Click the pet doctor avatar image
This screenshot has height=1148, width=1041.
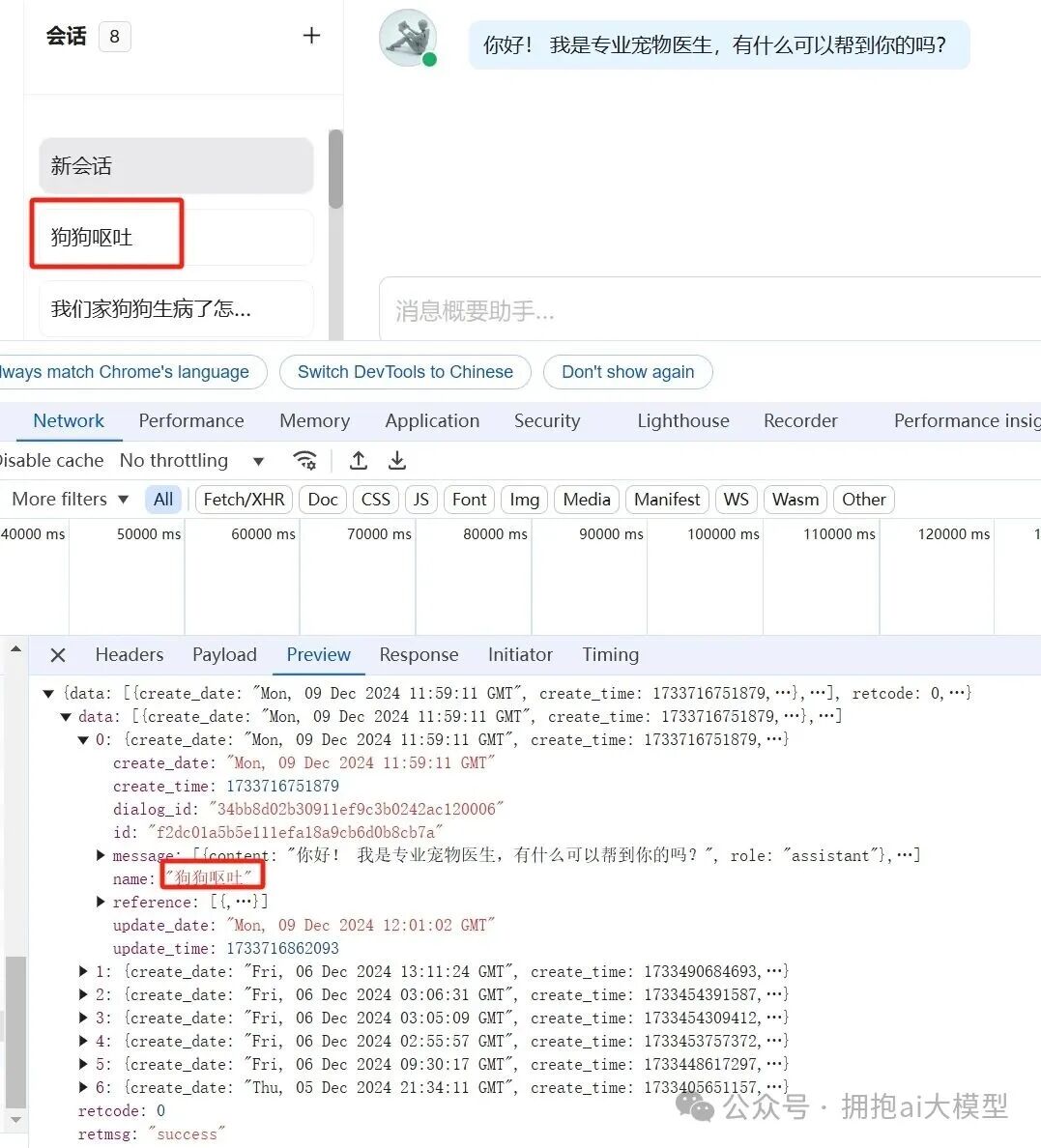click(407, 39)
